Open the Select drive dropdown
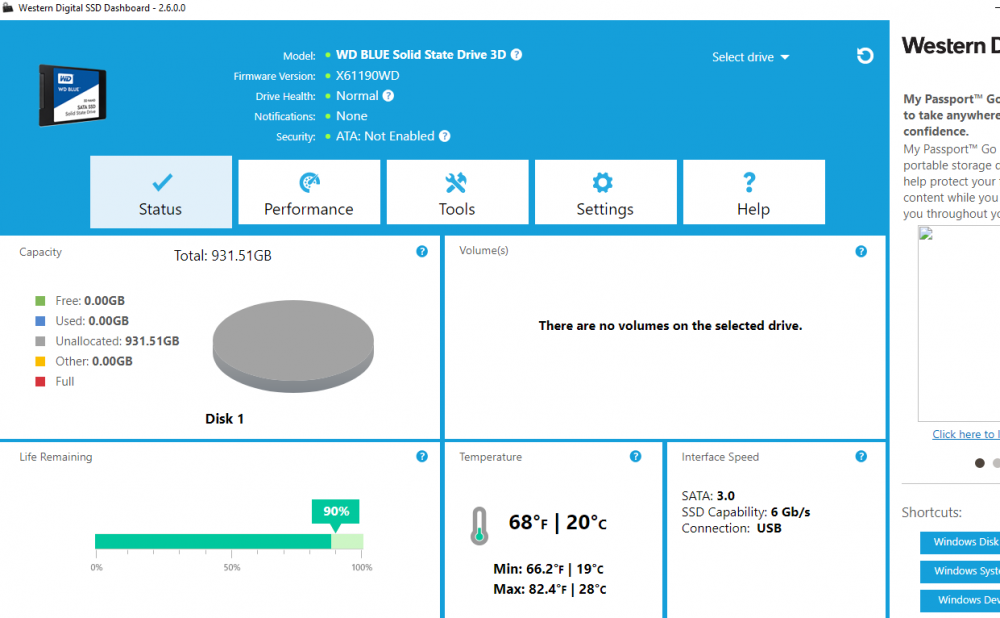1000x618 pixels. tap(751, 57)
